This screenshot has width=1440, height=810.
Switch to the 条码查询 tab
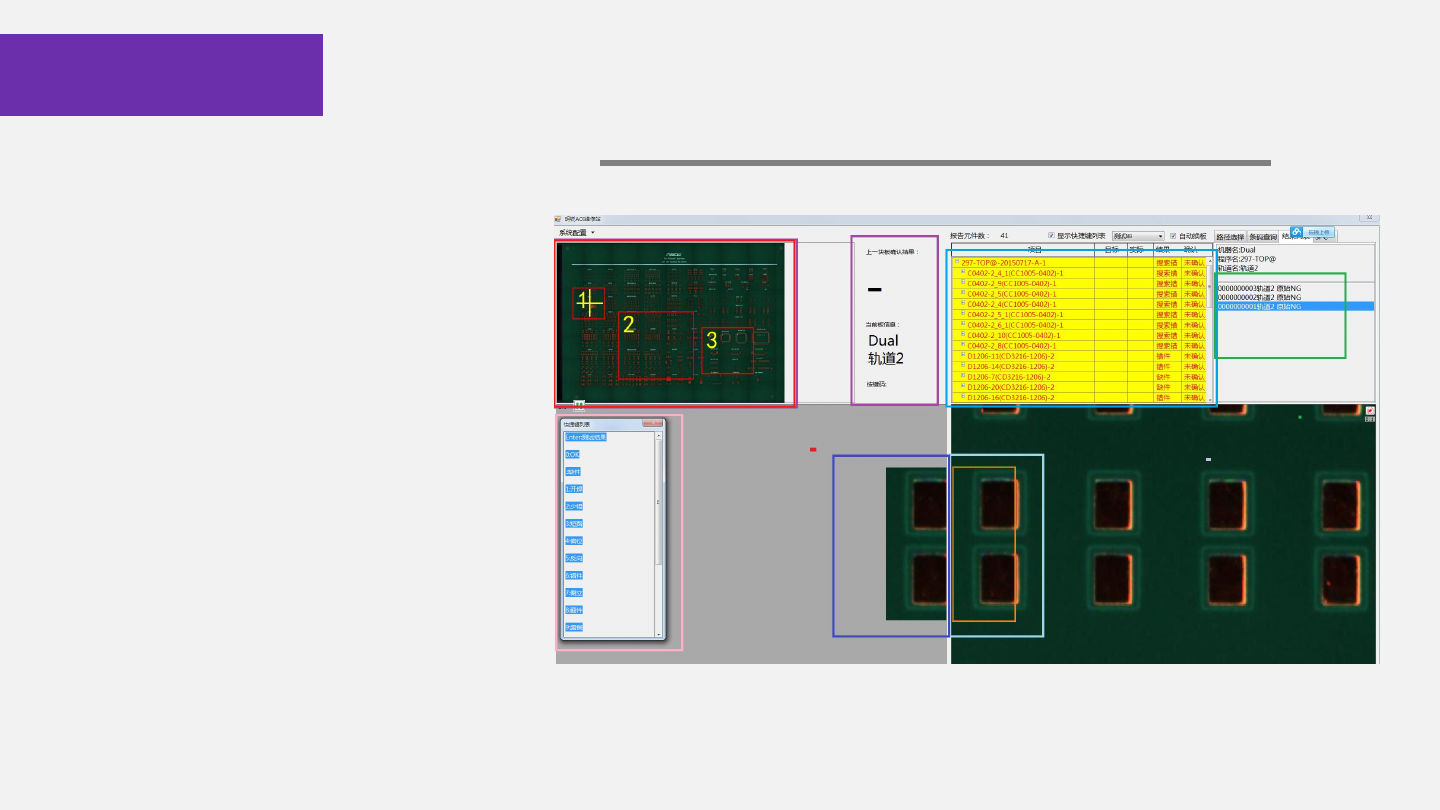click(1263, 237)
